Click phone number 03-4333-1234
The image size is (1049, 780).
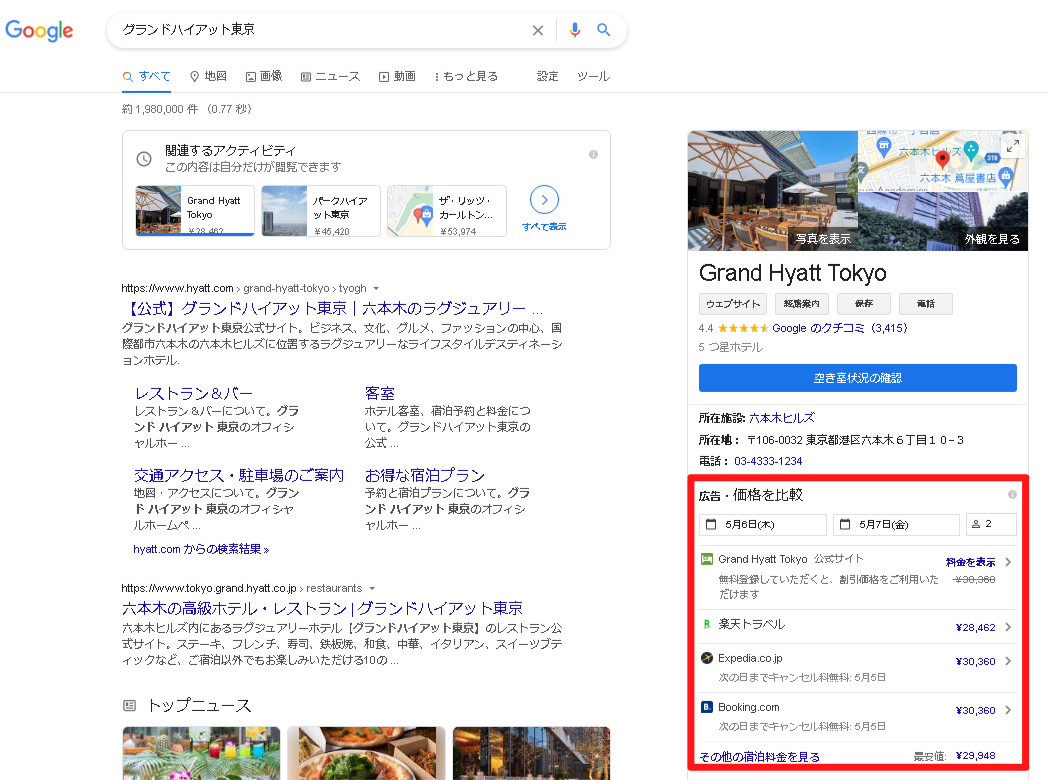[768, 461]
